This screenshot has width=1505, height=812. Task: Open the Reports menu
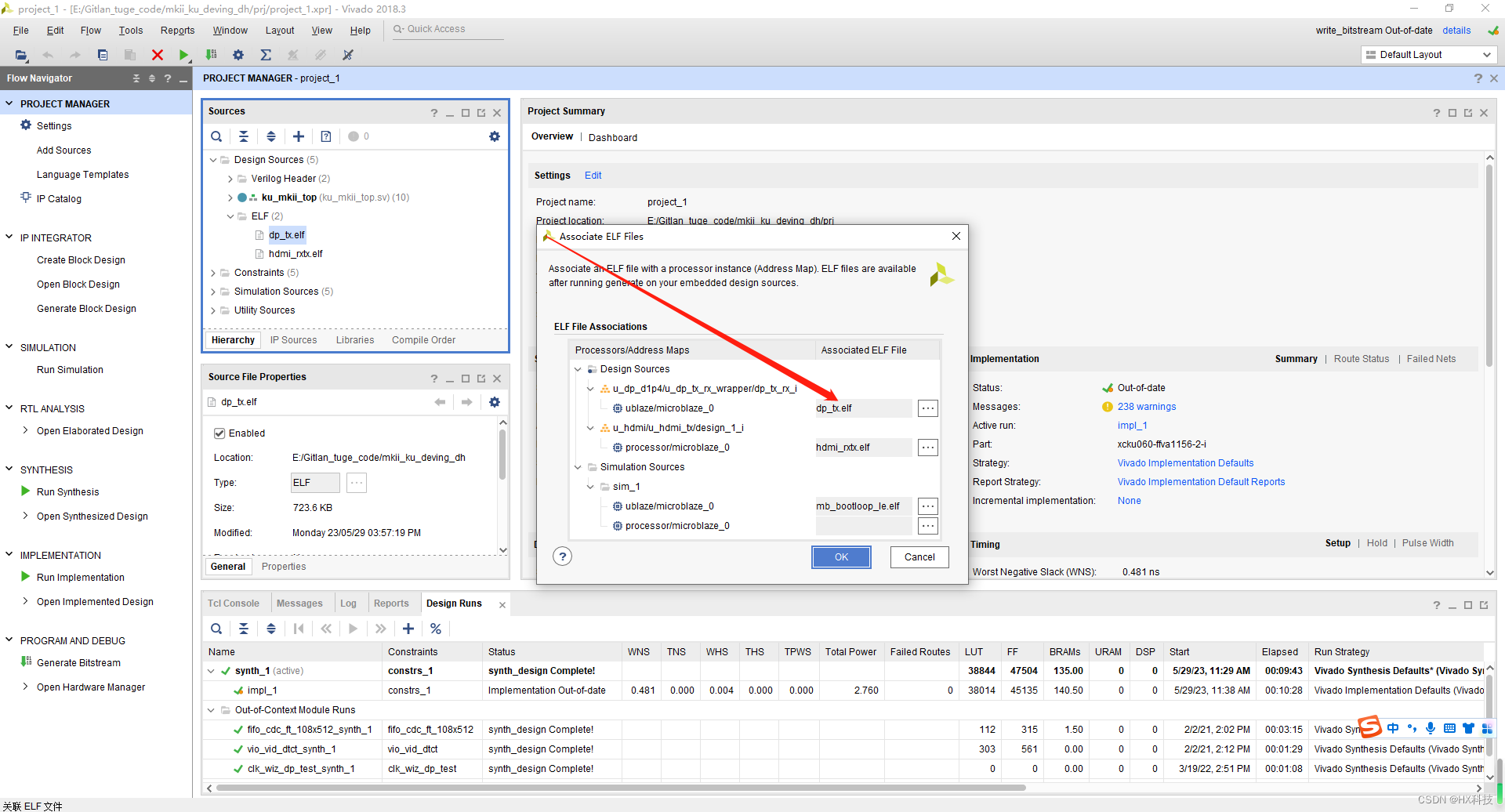tap(177, 31)
